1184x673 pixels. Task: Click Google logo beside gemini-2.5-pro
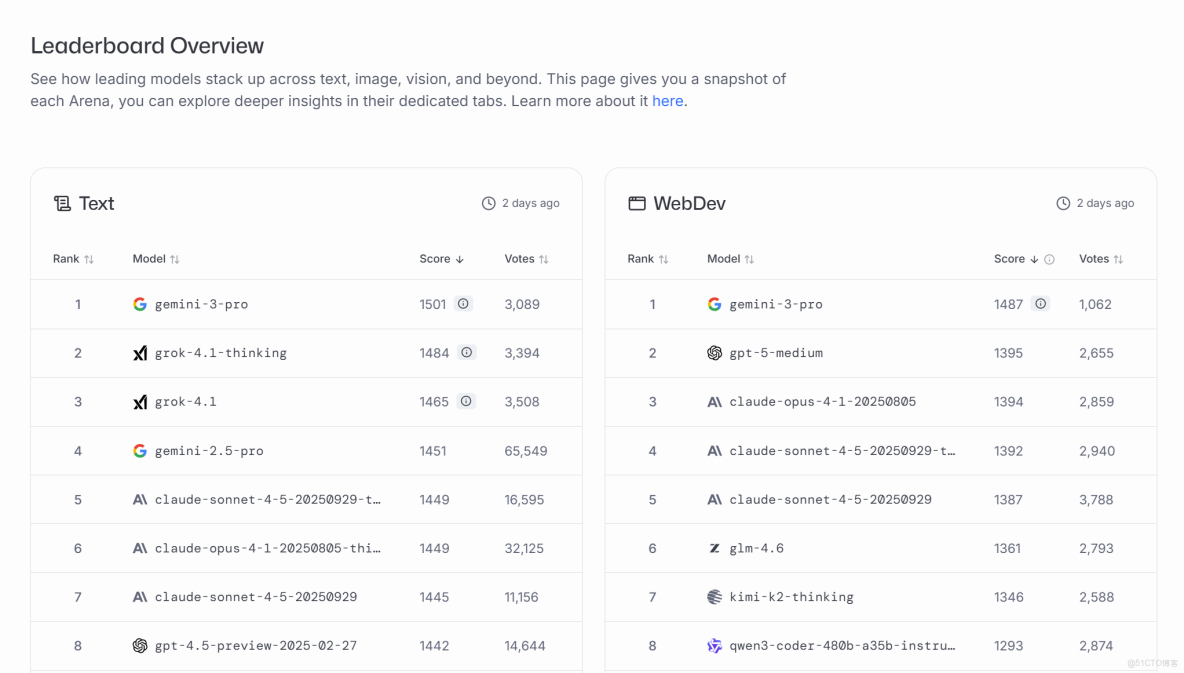(x=140, y=451)
